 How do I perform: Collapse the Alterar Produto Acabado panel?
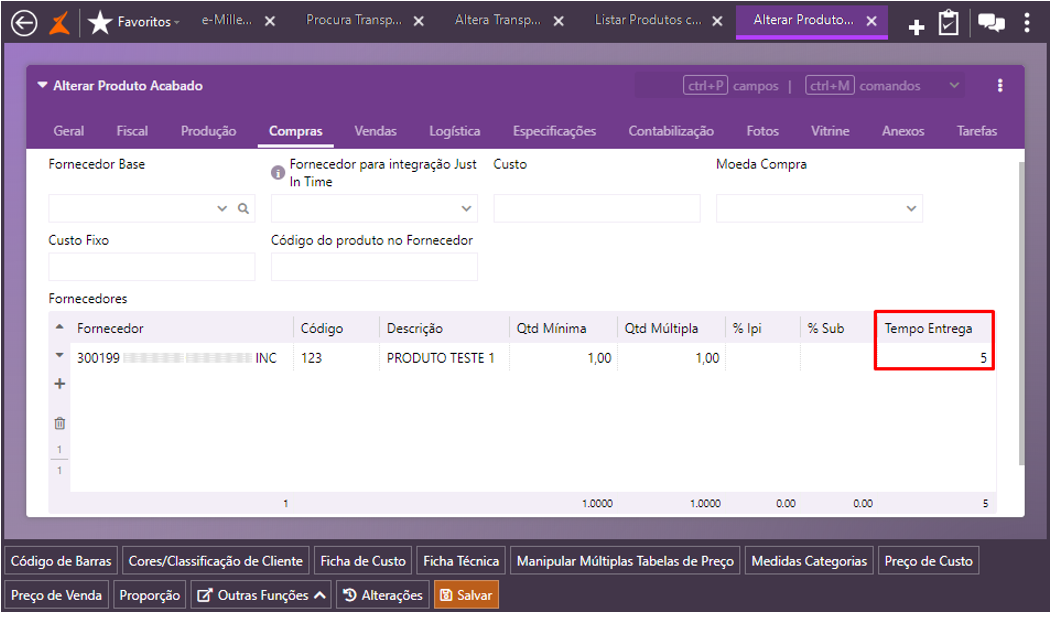[42, 86]
